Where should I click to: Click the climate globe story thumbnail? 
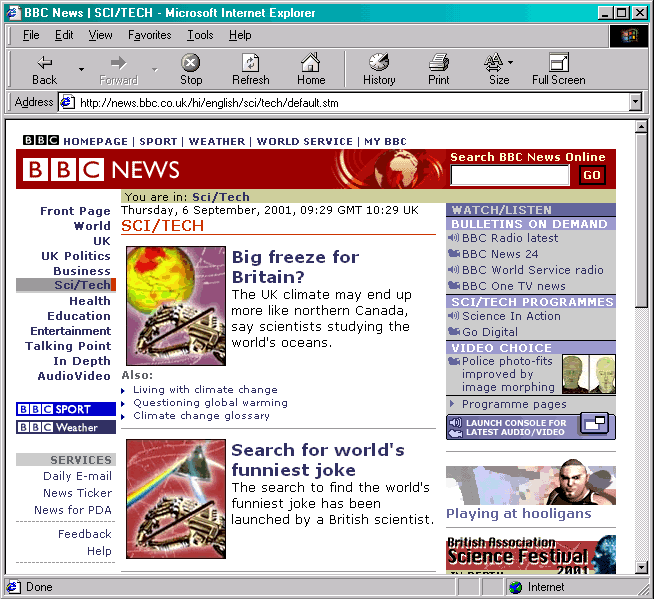coord(176,306)
